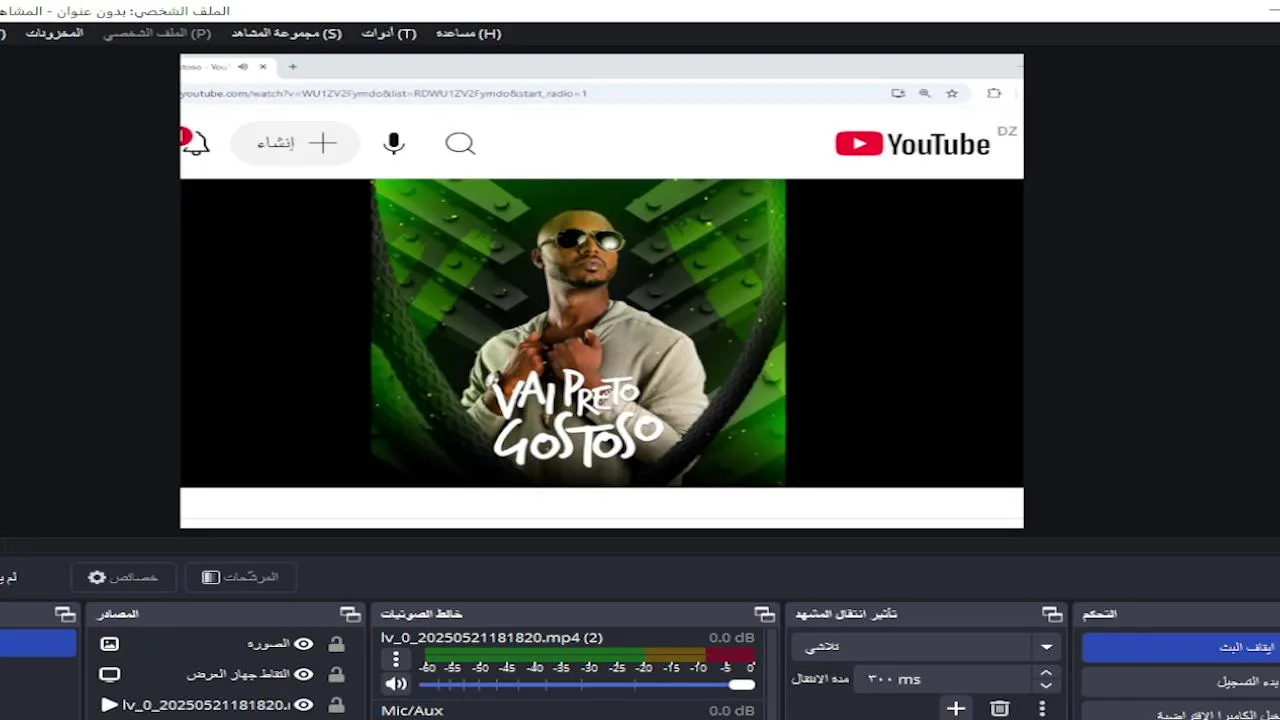Click the lv_0_20250521181820.mp4 (2) mixer label

coord(492,638)
